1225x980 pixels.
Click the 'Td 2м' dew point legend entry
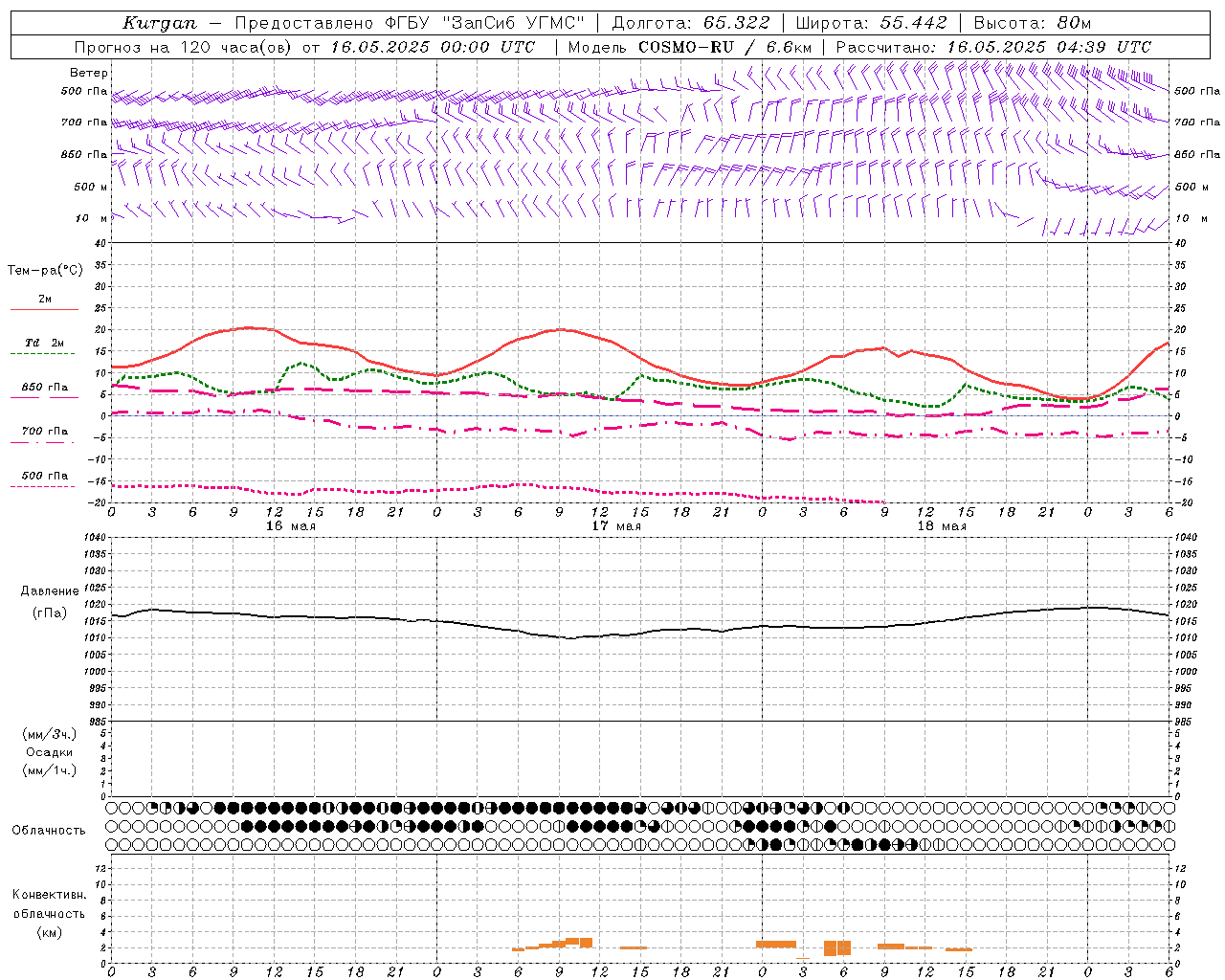click(x=44, y=343)
